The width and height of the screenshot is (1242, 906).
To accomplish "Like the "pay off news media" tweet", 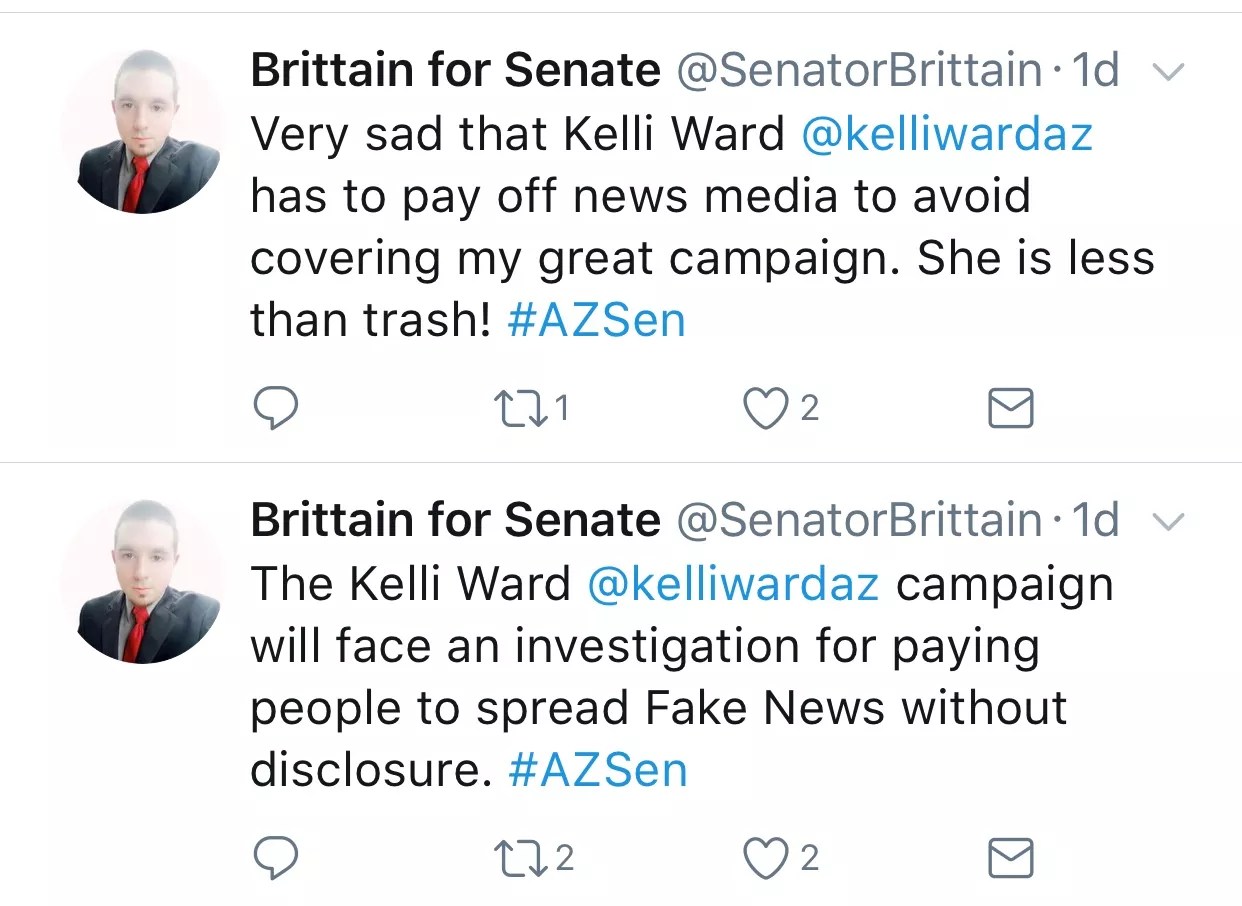I will 766,408.
